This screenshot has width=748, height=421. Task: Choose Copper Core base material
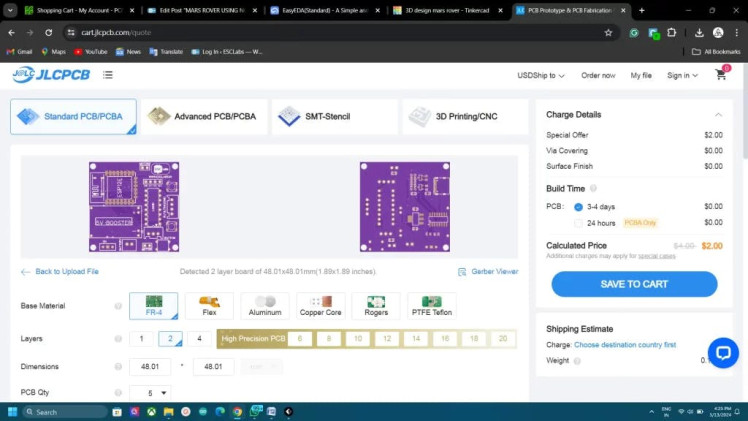321,306
